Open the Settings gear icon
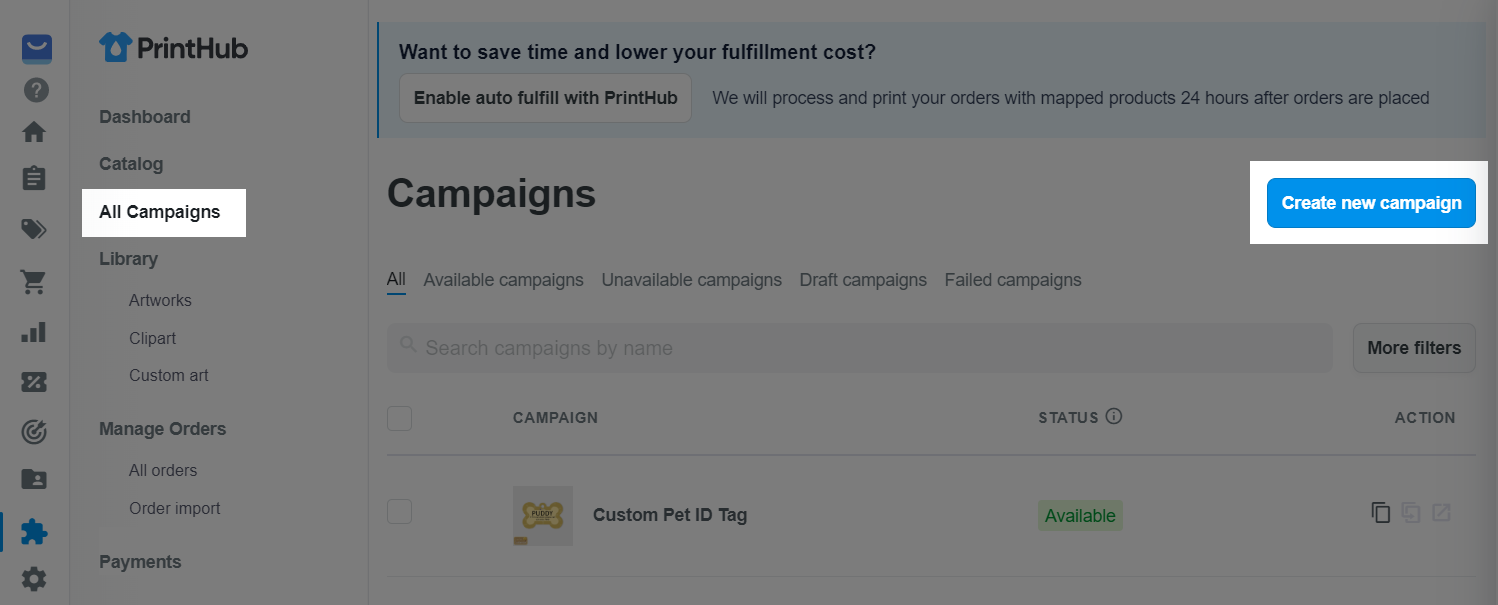 [34, 578]
